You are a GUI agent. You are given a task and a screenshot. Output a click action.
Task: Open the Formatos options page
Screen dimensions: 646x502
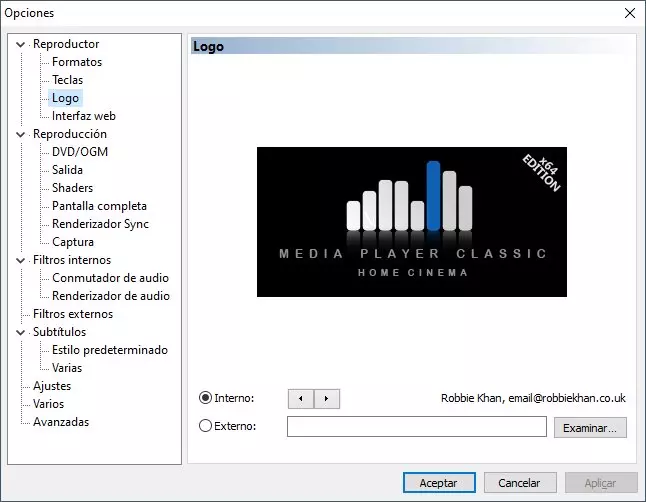77,62
